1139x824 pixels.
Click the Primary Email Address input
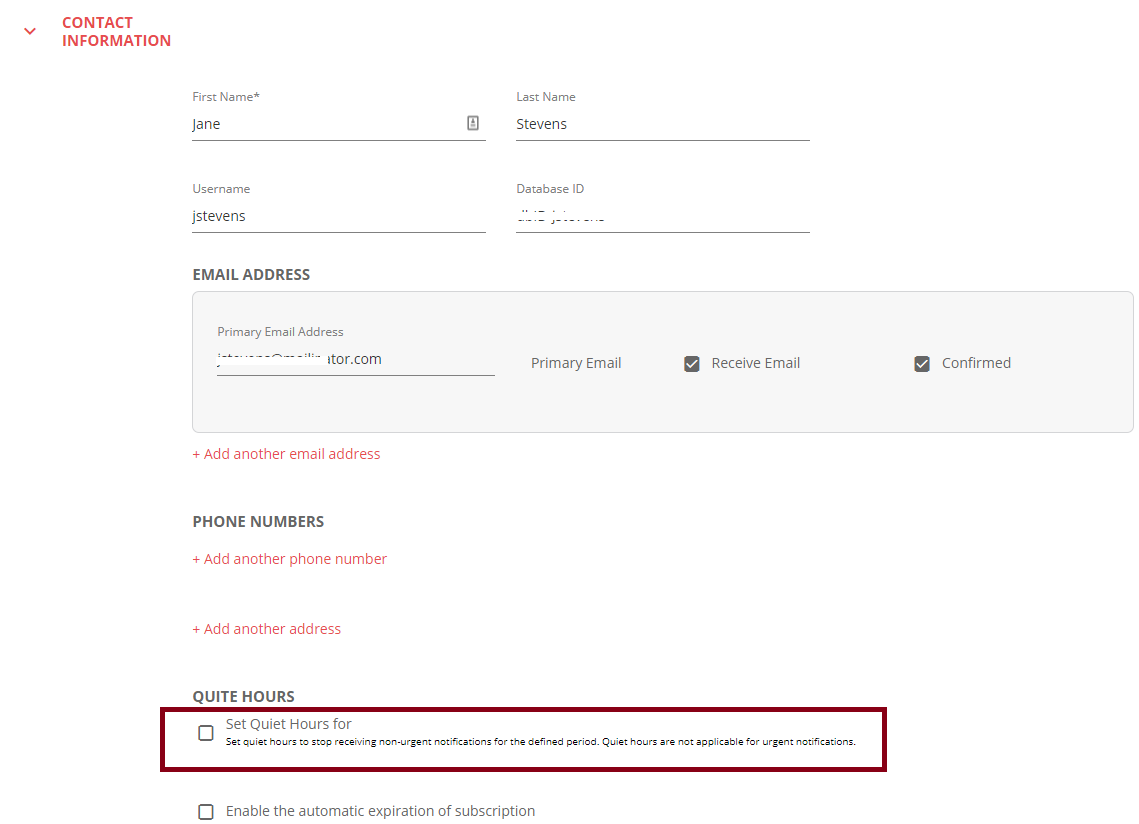click(356, 359)
